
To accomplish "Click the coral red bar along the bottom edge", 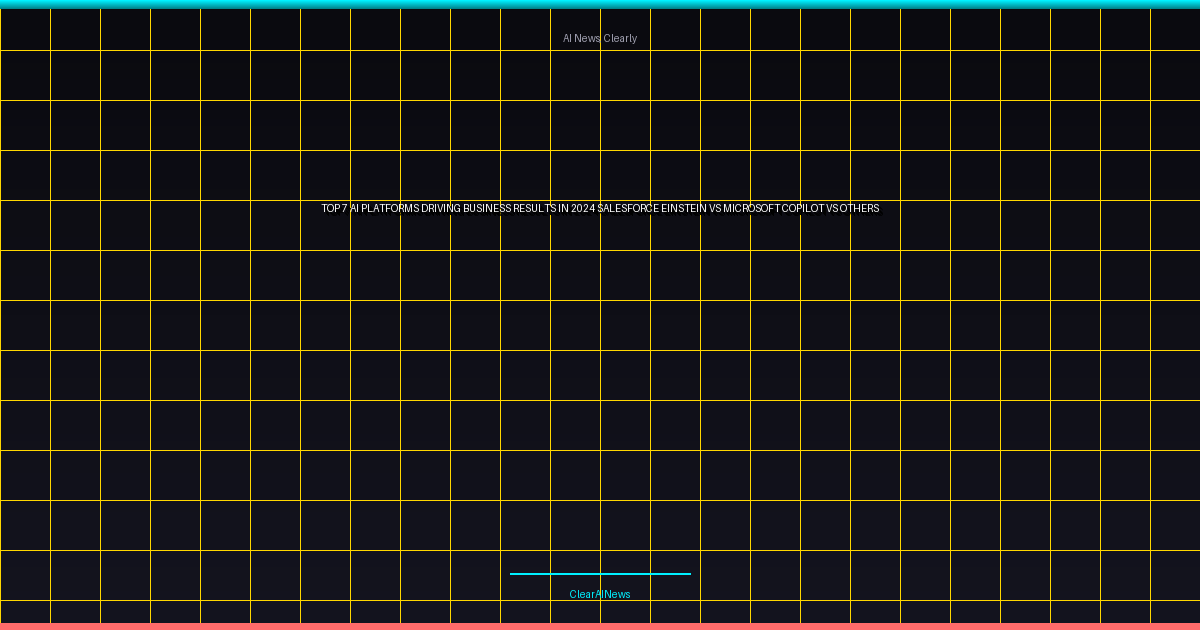I will tap(600, 626).
